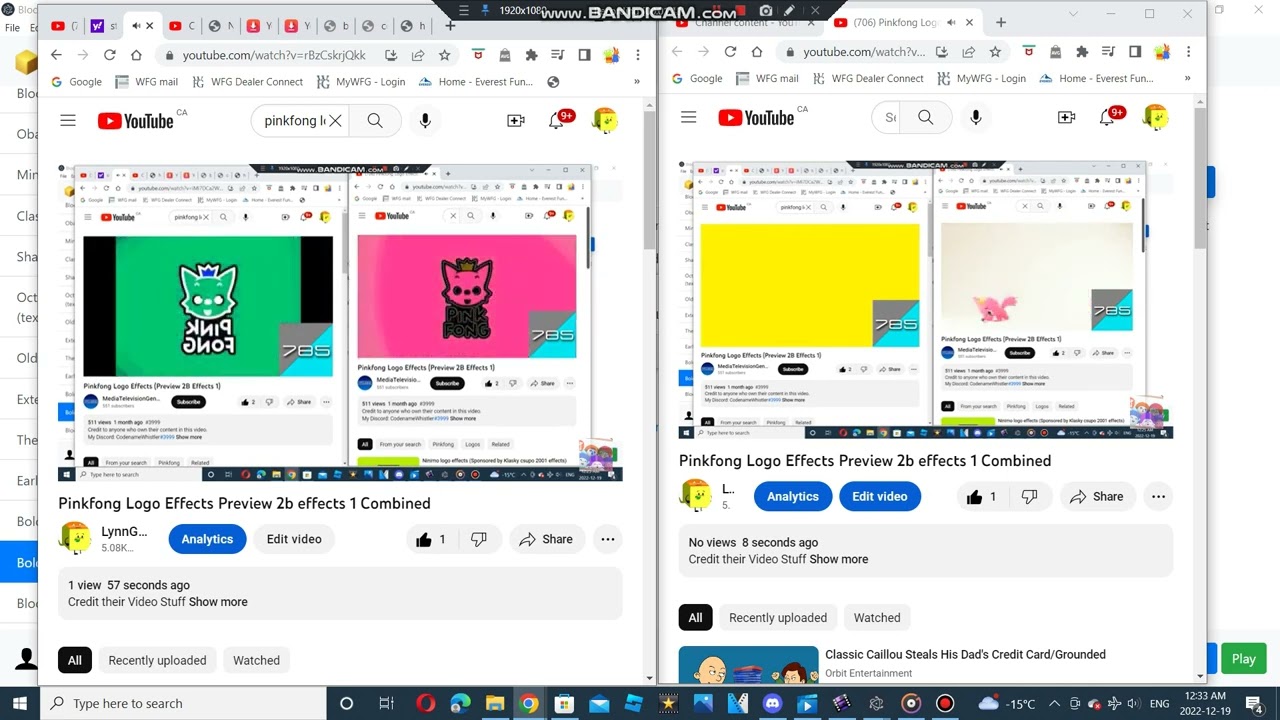1280x720 pixels.
Task: Mute the Pinkfong tab in right Chrome window
Action: tap(950, 22)
